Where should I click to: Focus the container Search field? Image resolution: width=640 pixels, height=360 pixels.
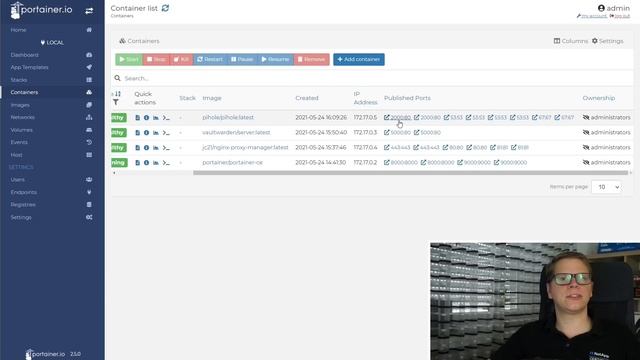point(371,78)
